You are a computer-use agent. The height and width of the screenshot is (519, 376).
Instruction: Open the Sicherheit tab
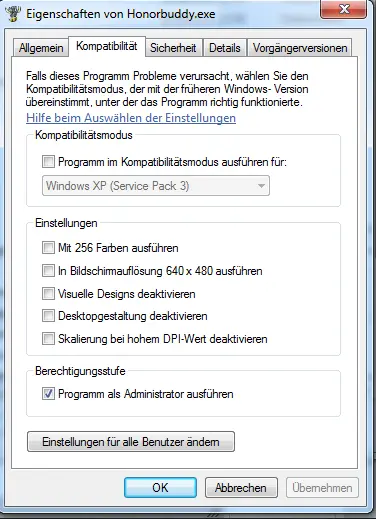click(x=173, y=48)
